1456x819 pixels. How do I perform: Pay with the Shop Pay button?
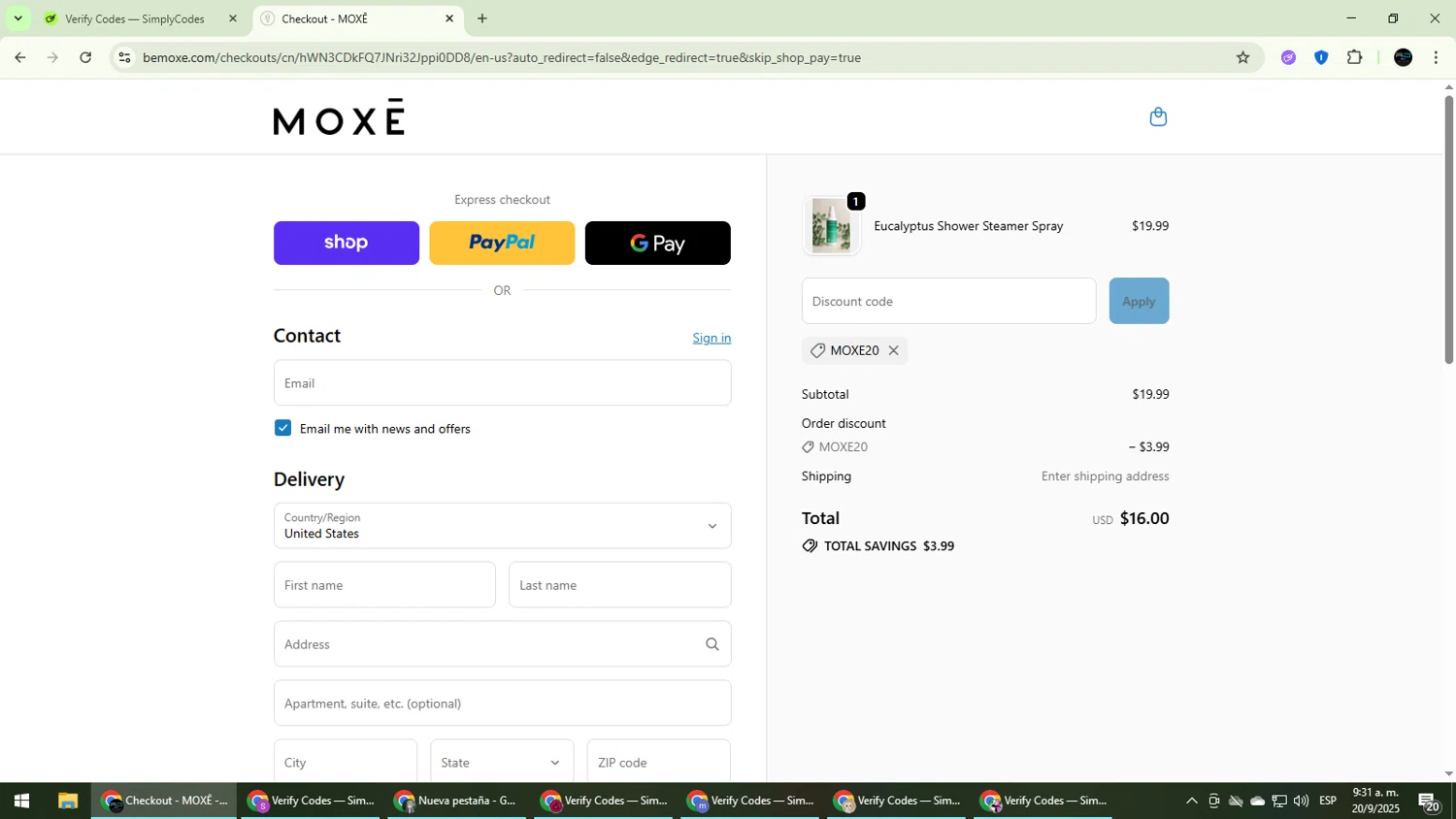[347, 243]
